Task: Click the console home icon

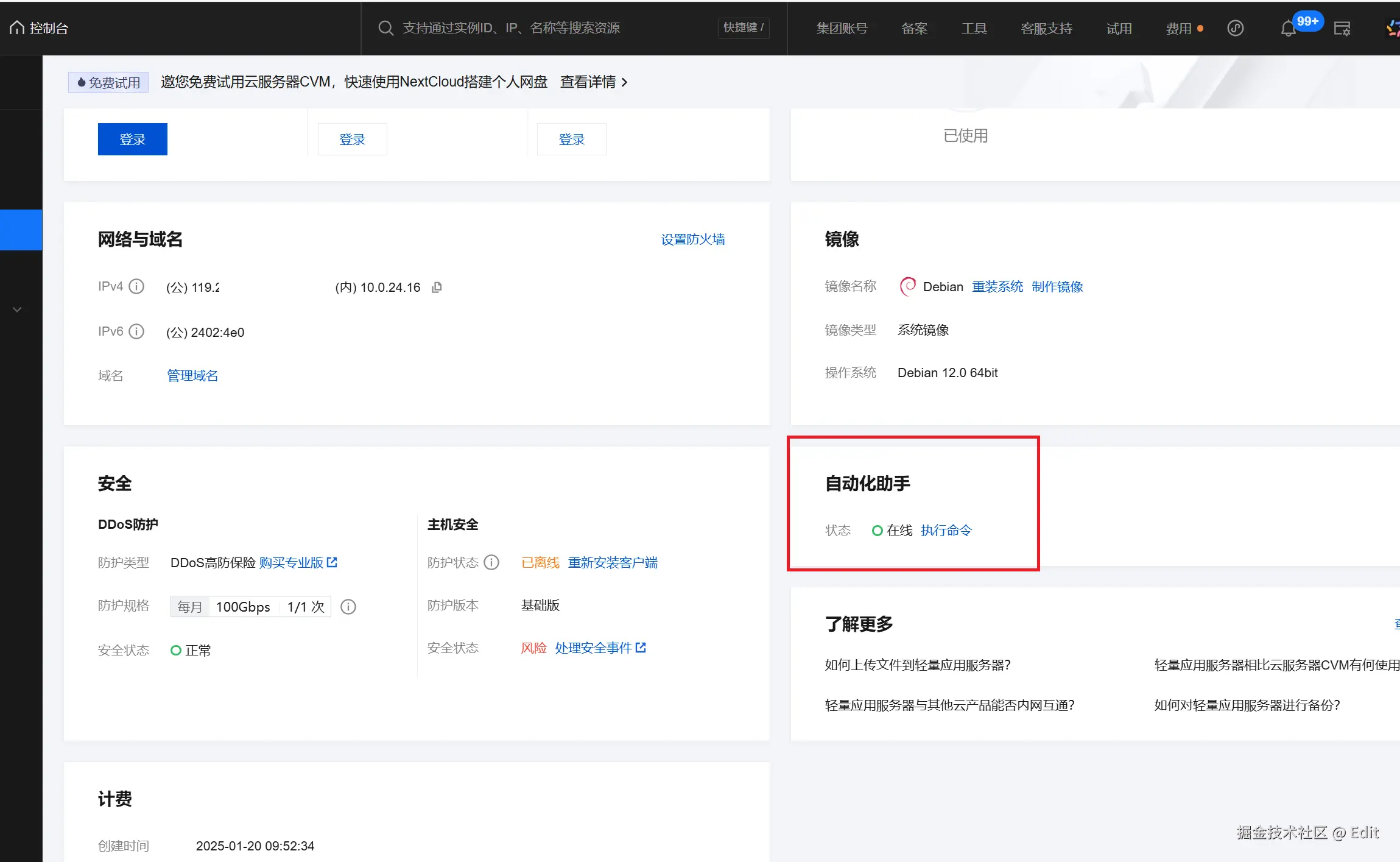Action: [17, 28]
